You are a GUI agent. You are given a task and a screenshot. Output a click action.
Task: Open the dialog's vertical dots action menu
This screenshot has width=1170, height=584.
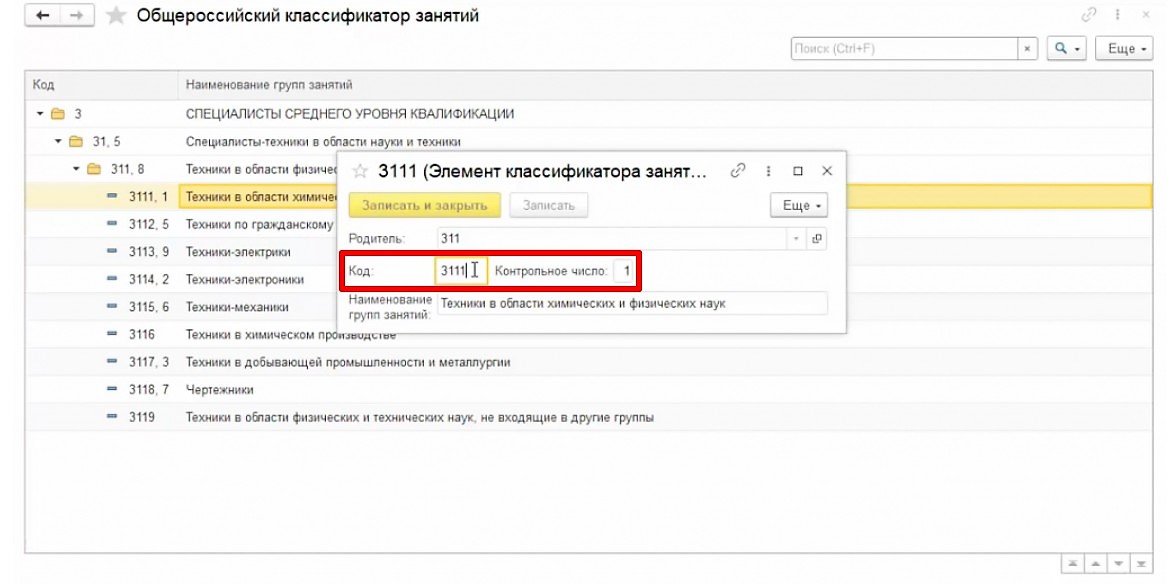coord(768,171)
